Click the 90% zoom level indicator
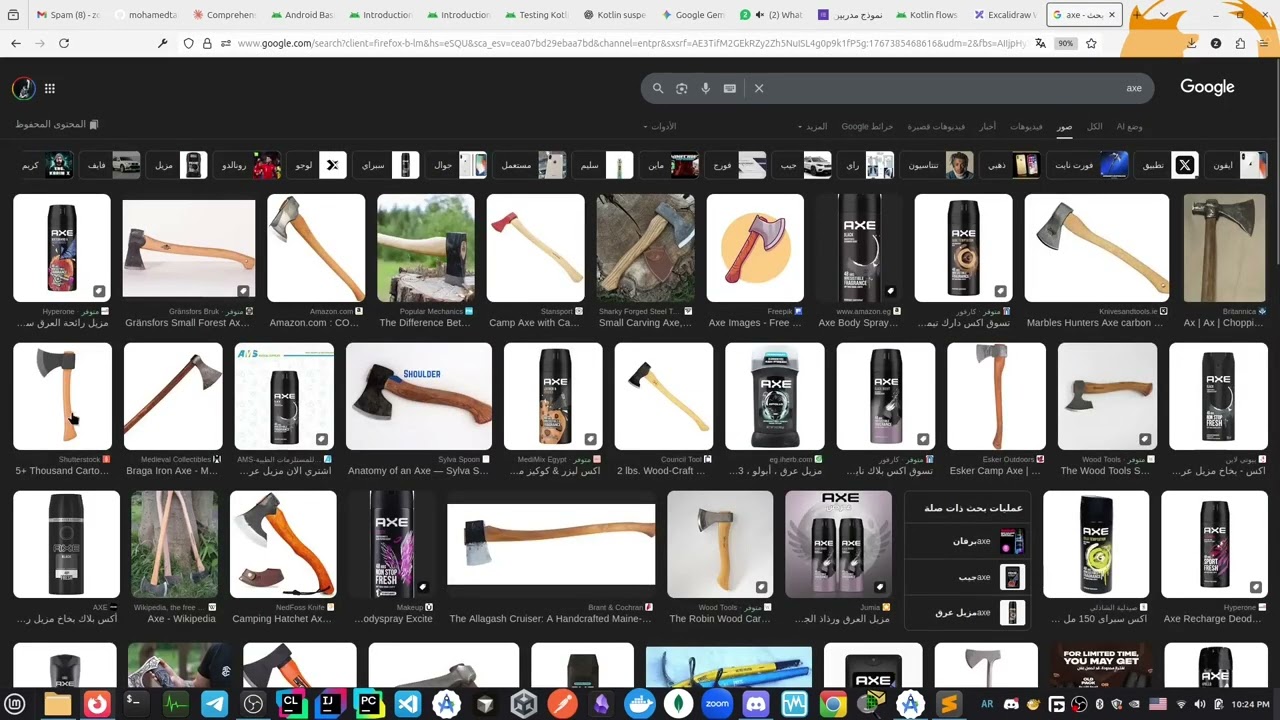 click(x=1066, y=43)
